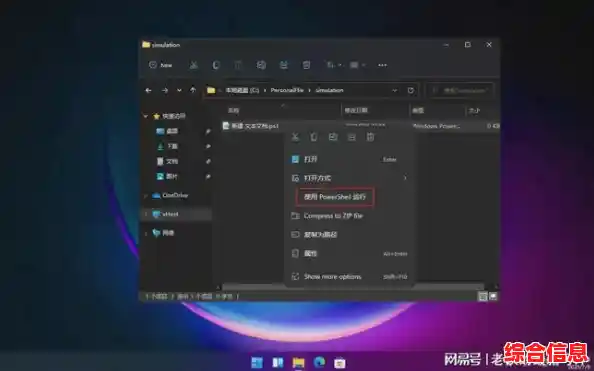Sort by the 类型 column header
This screenshot has width=594, height=371.
point(418,110)
